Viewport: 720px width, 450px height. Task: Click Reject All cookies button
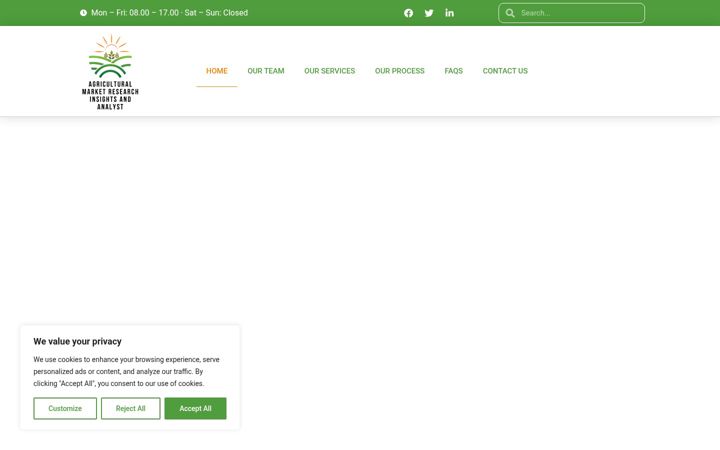point(130,408)
